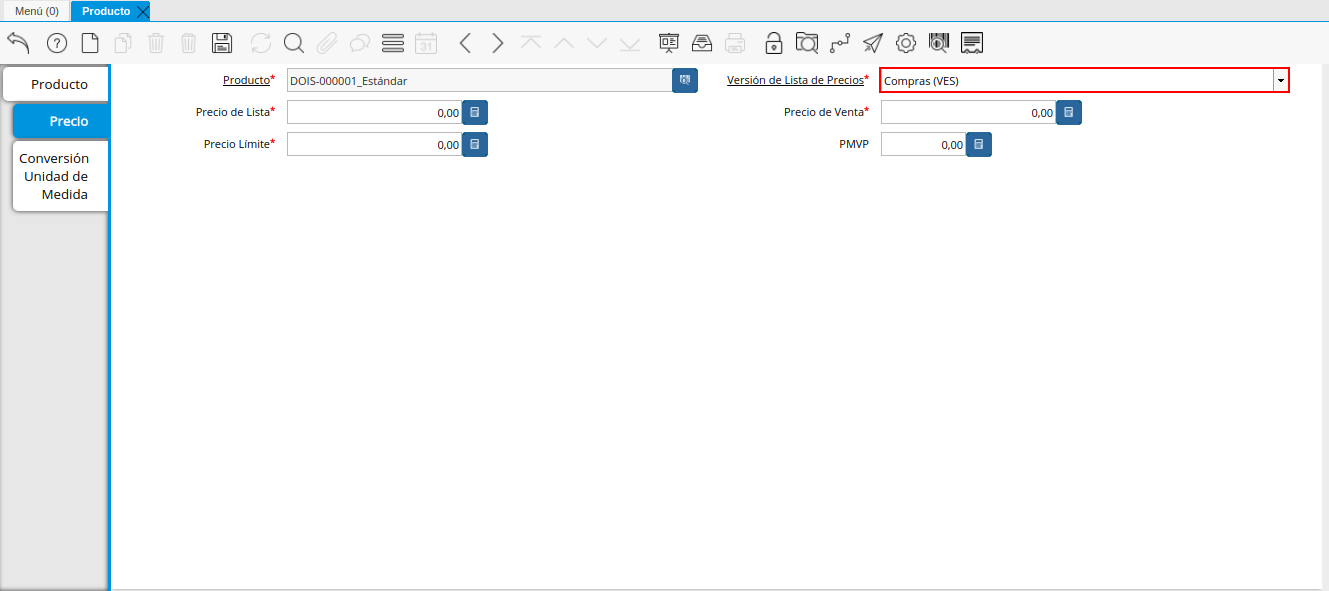Create a new record with the page icon

pos(90,43)
